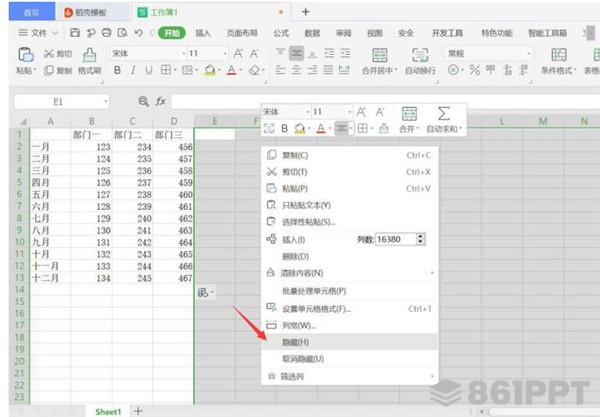The width and height of the screenshot is (600, 417).
Task: Choose Unhide (取消隐藏) in context menu
Action: [x=350, y=359]
